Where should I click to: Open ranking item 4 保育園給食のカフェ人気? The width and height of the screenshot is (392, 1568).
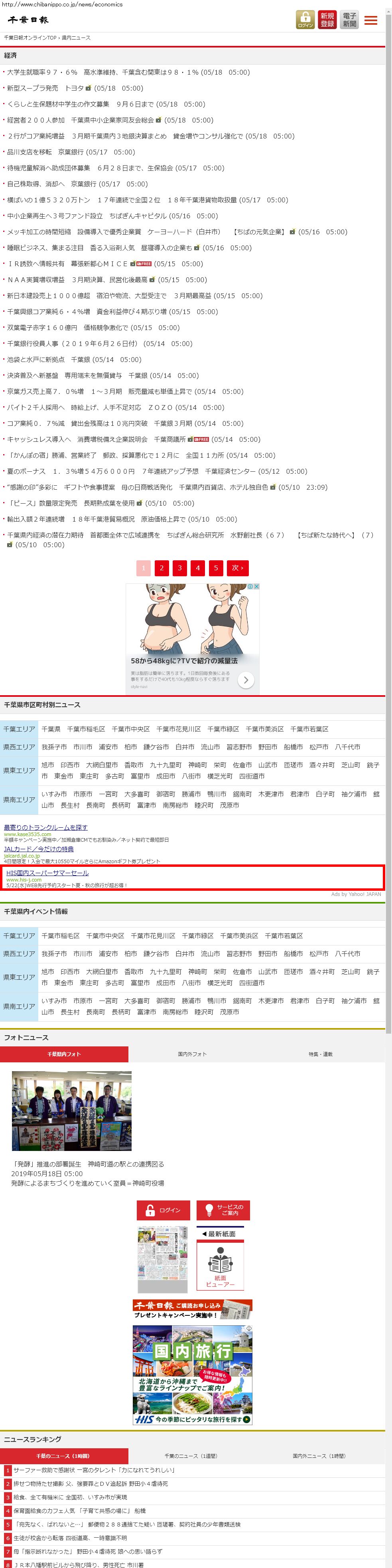click(80, 1511)
